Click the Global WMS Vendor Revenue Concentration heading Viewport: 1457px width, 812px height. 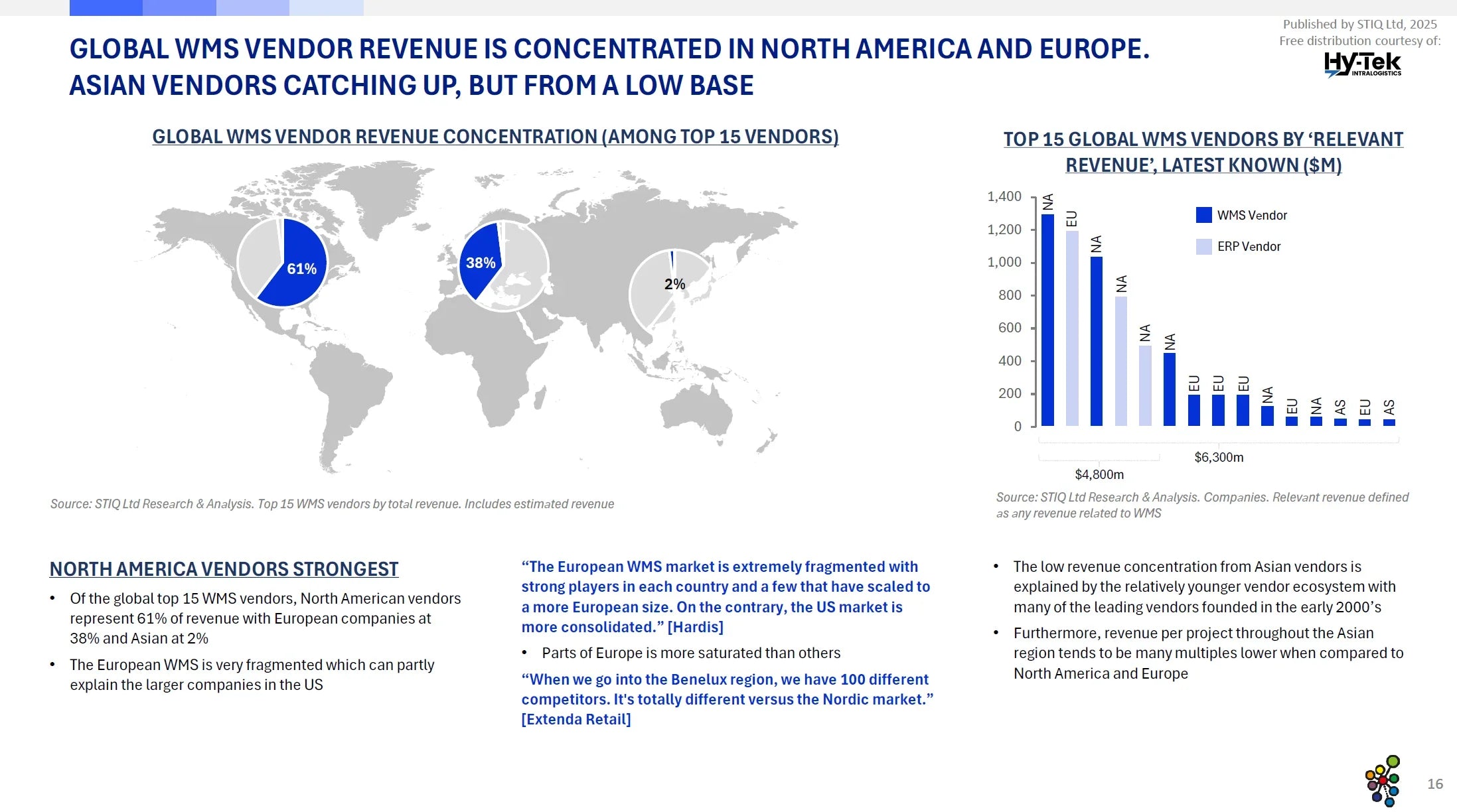[495, 137]
